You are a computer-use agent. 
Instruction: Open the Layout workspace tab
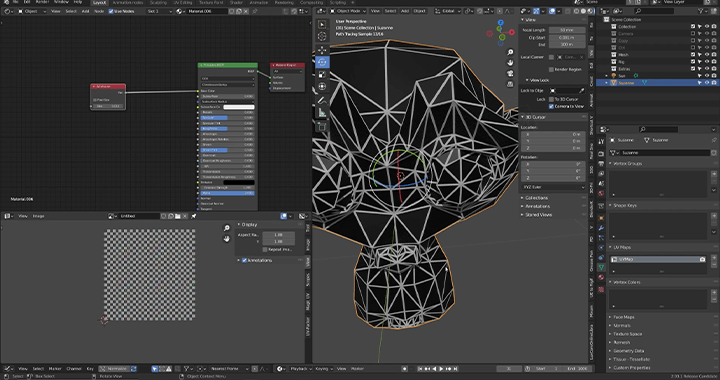[x=99, y=2]
